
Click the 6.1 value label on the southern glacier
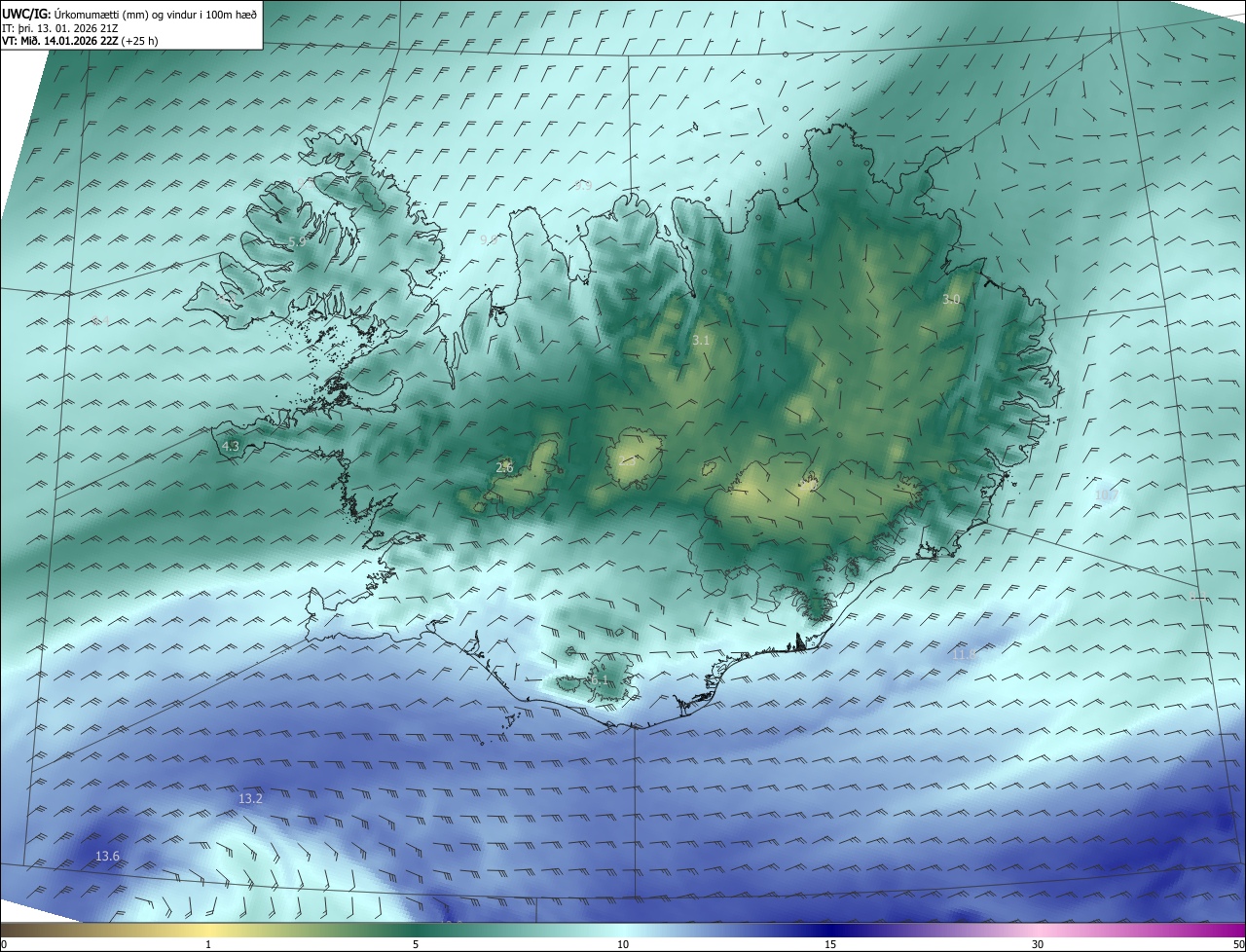point(600,680)
